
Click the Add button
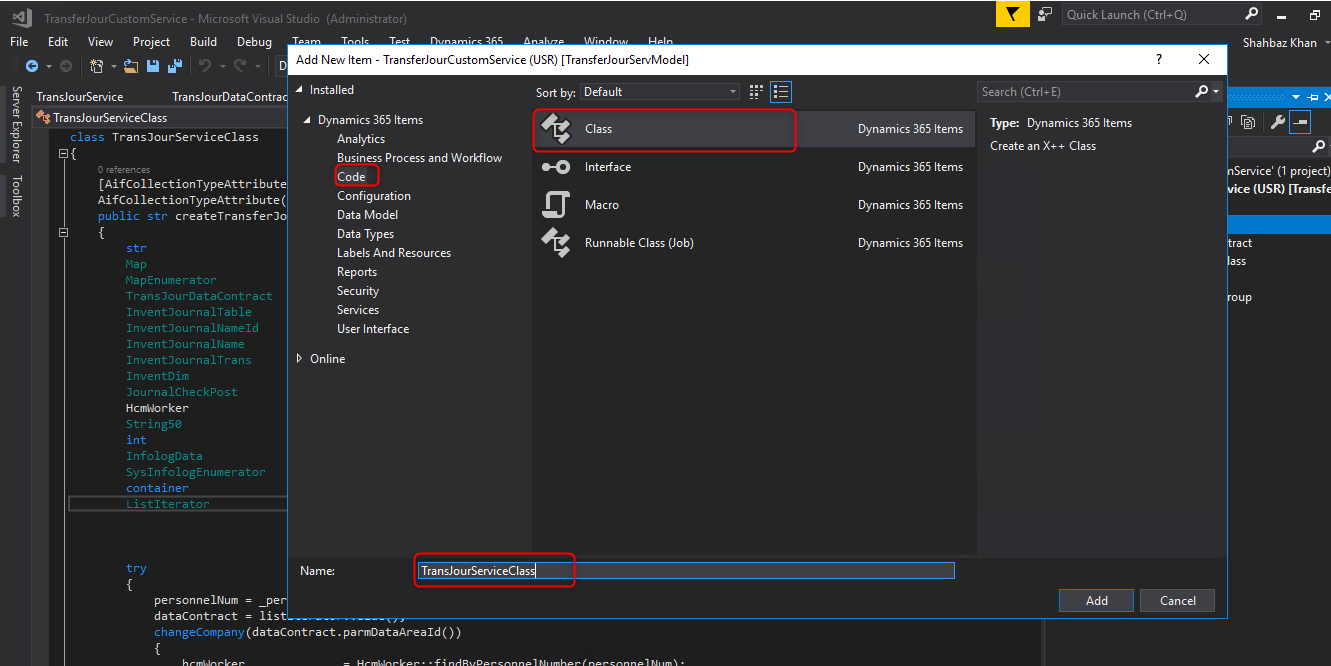1096,600
